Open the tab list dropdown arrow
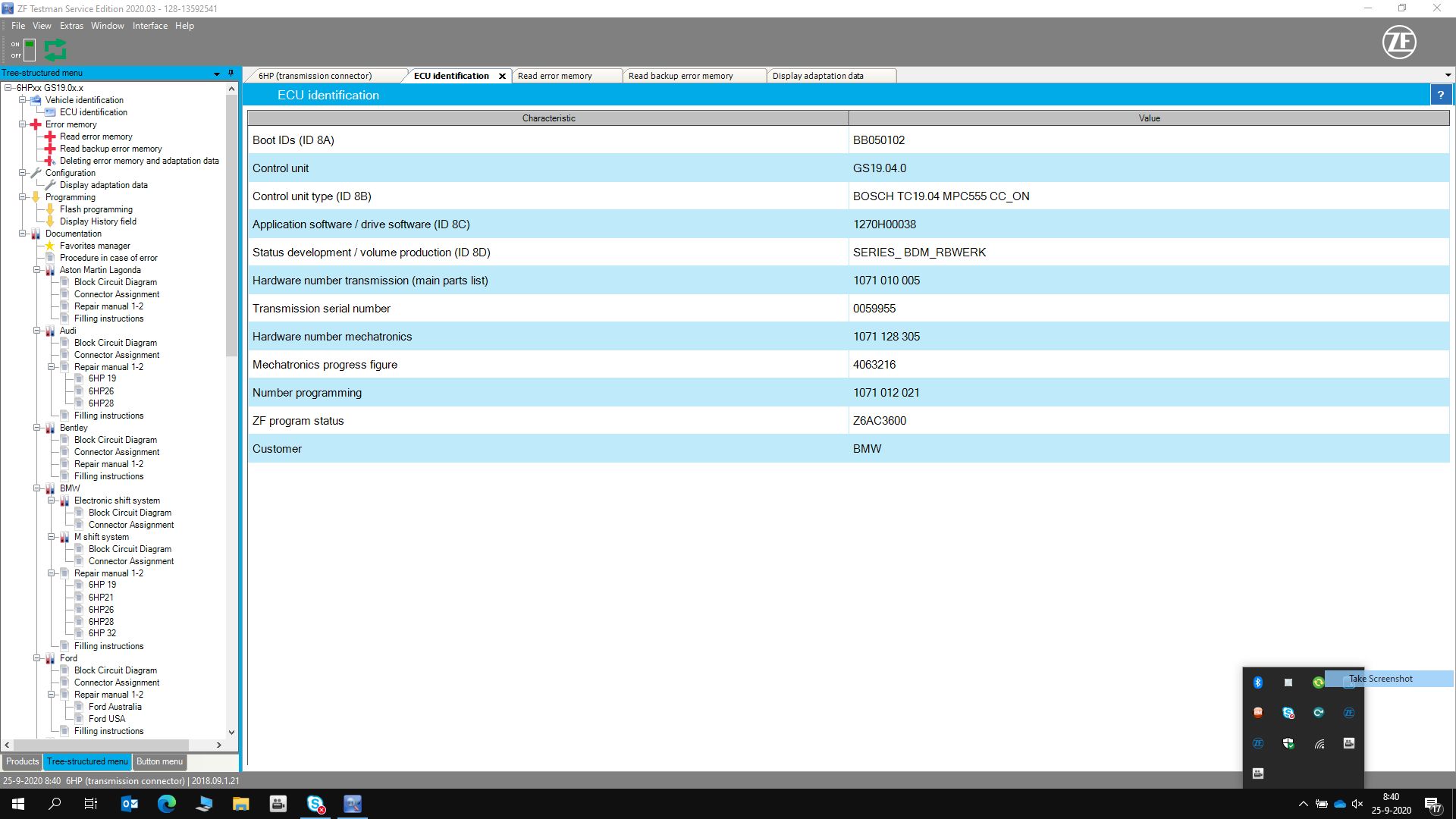The height and width of the screenshot is (819, 1456). click(1448, 75)
